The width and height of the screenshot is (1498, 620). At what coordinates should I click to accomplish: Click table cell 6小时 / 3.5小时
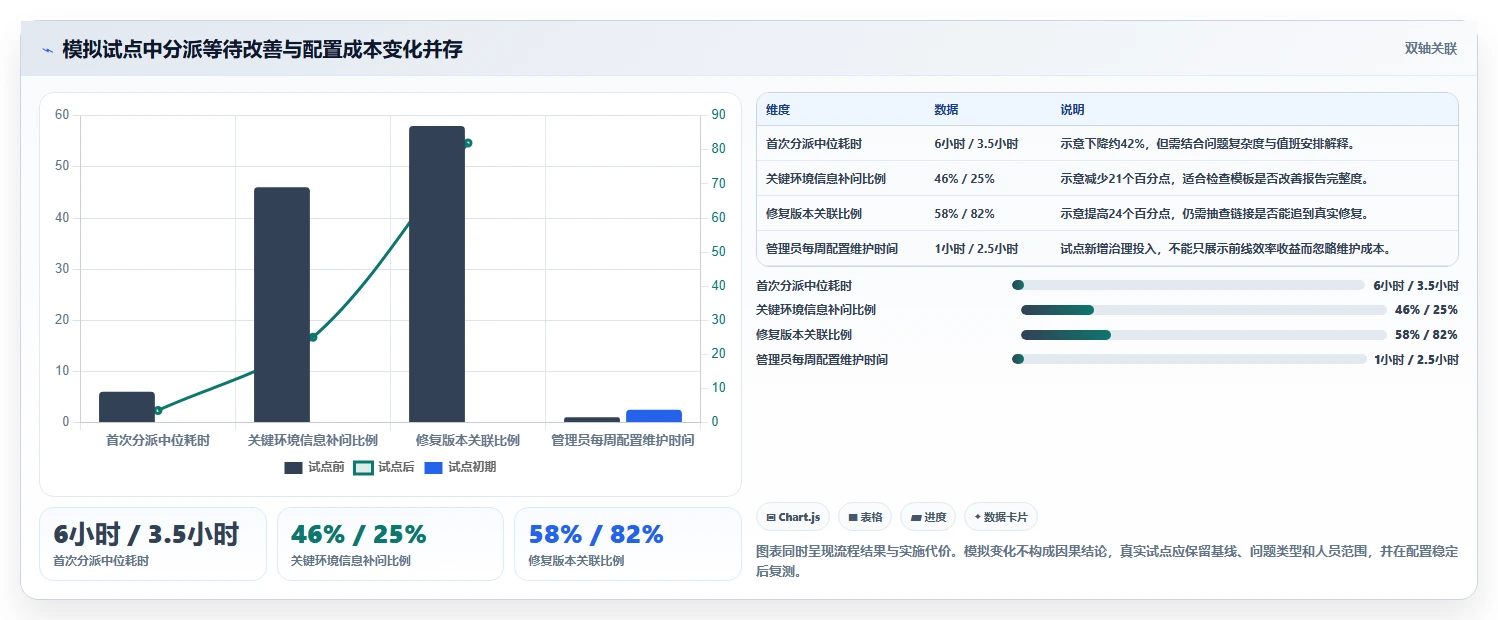[x=976, y=144]
